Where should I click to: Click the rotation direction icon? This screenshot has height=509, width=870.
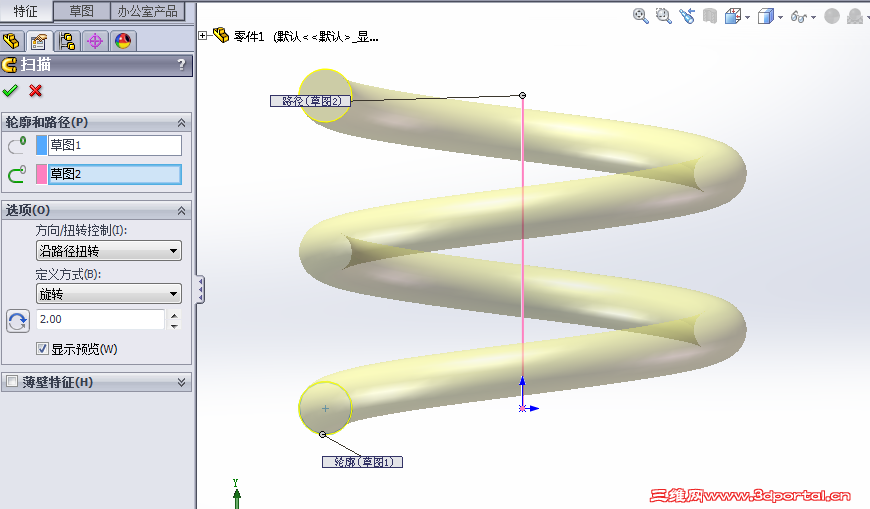click(x=18, y=321)
